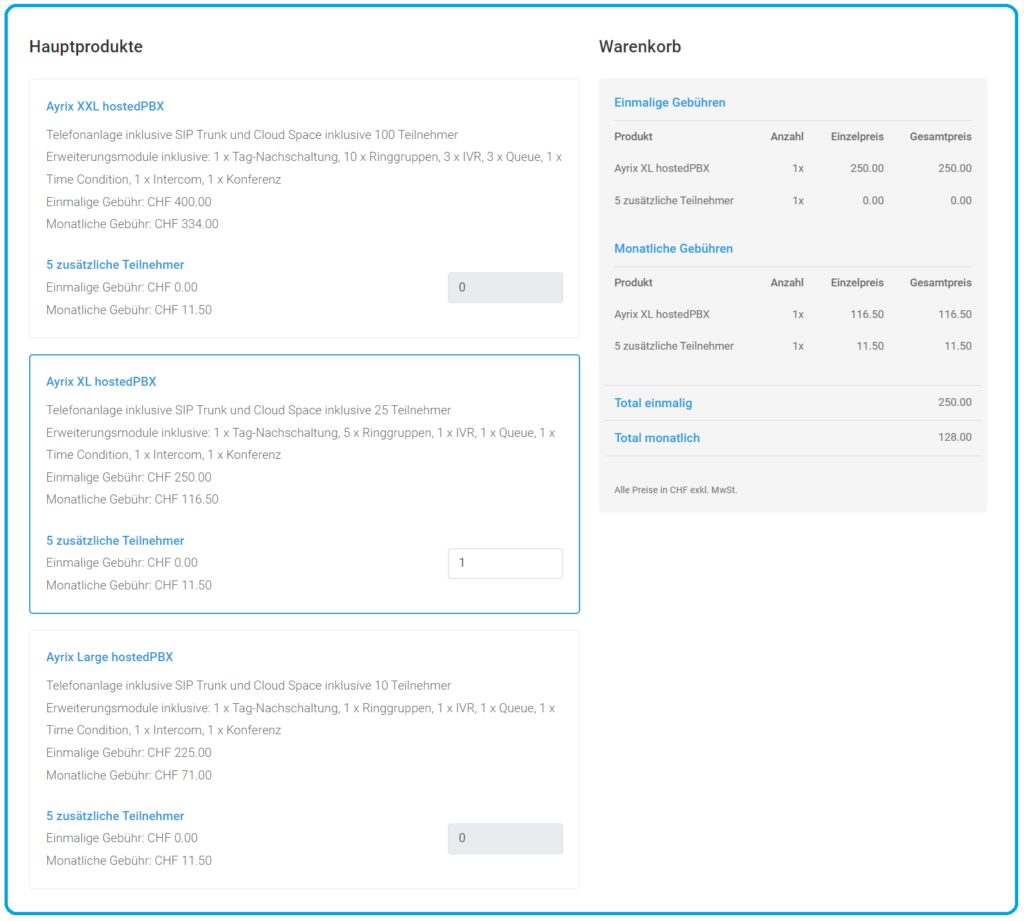Click 'Einzelpreis' column header under Monatliche Gebühren

click(857, 283)
